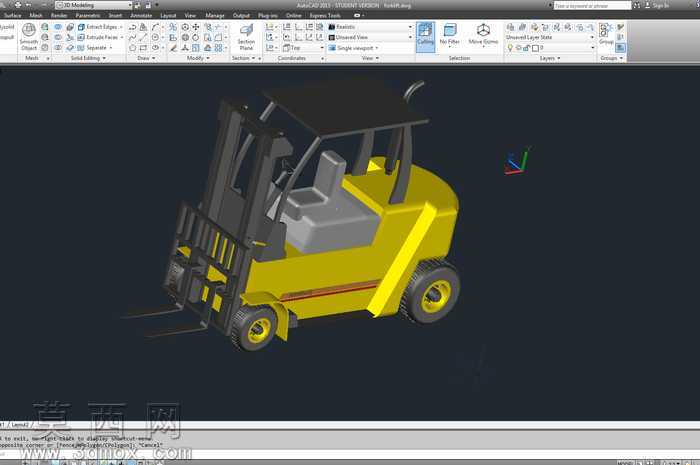The width and height of the screenshot is (700, 465).
Task: Toggle the Culling selection option
Action: tap(425, 37)
